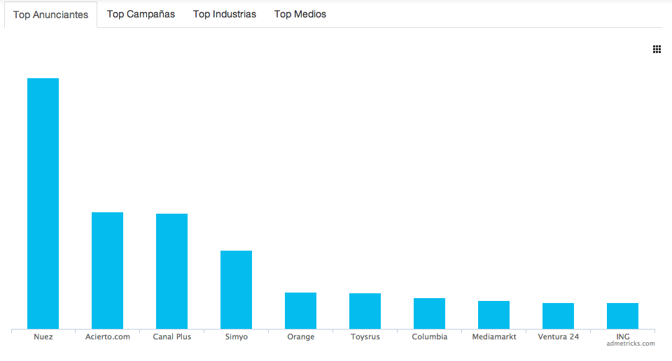This screenshot has height=361, width=672.
Task: Click the Acierto.com bar in chart
Action: pyautogui.click(x=107, y=271)
